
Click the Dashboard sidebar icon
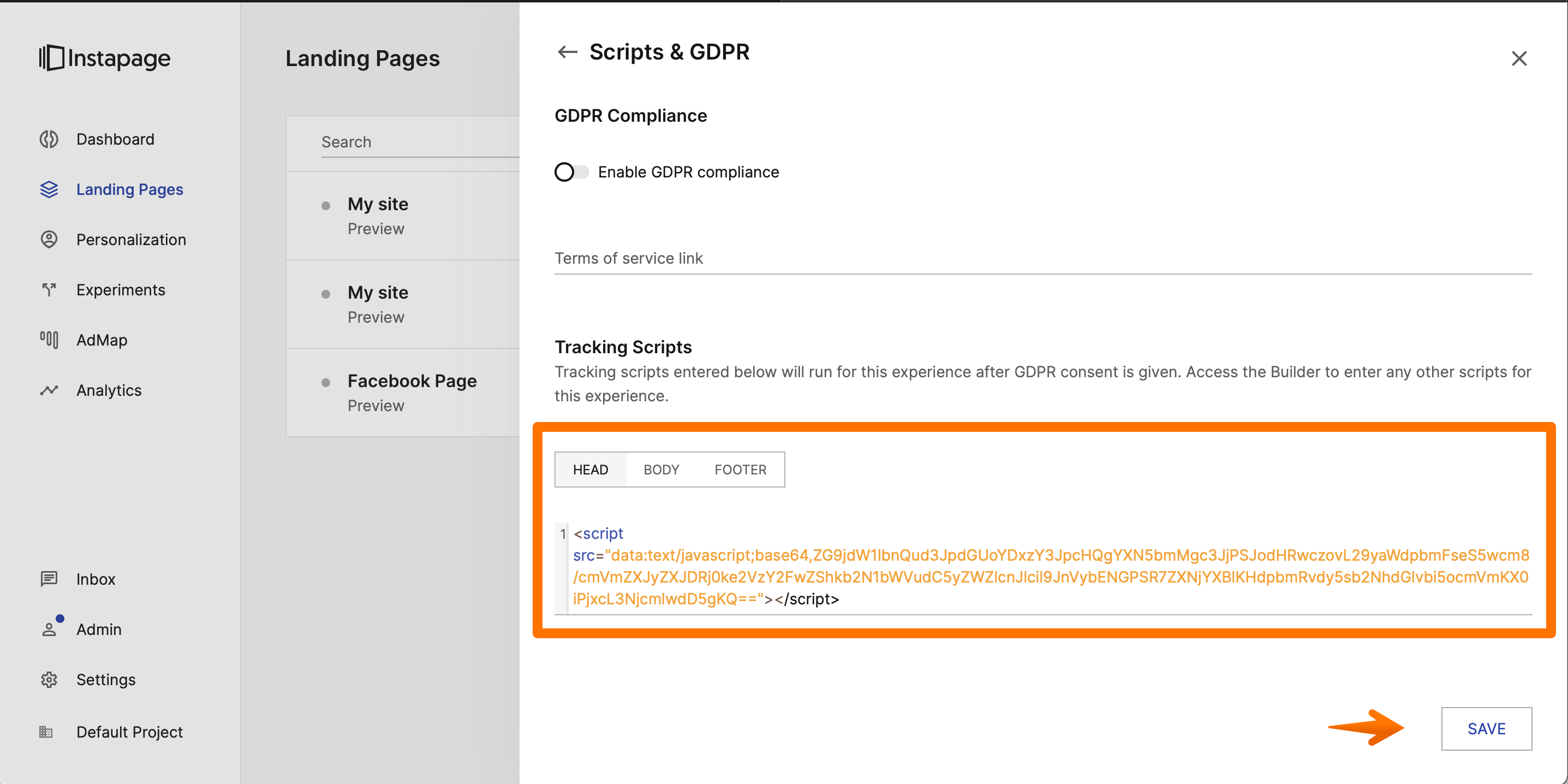pos(49,139)
